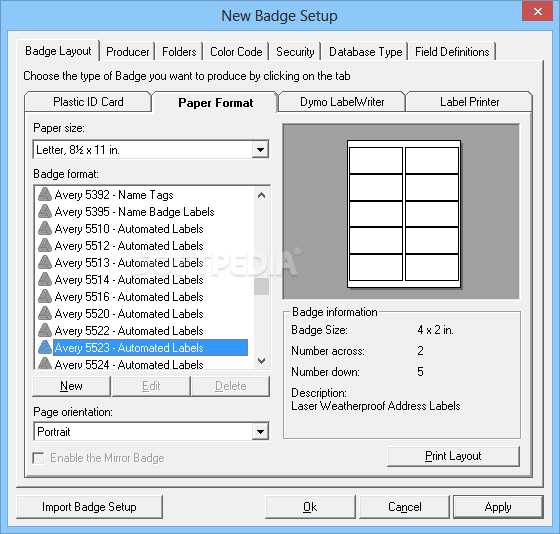Click the Delete badge format button

(x=230, y=386)
